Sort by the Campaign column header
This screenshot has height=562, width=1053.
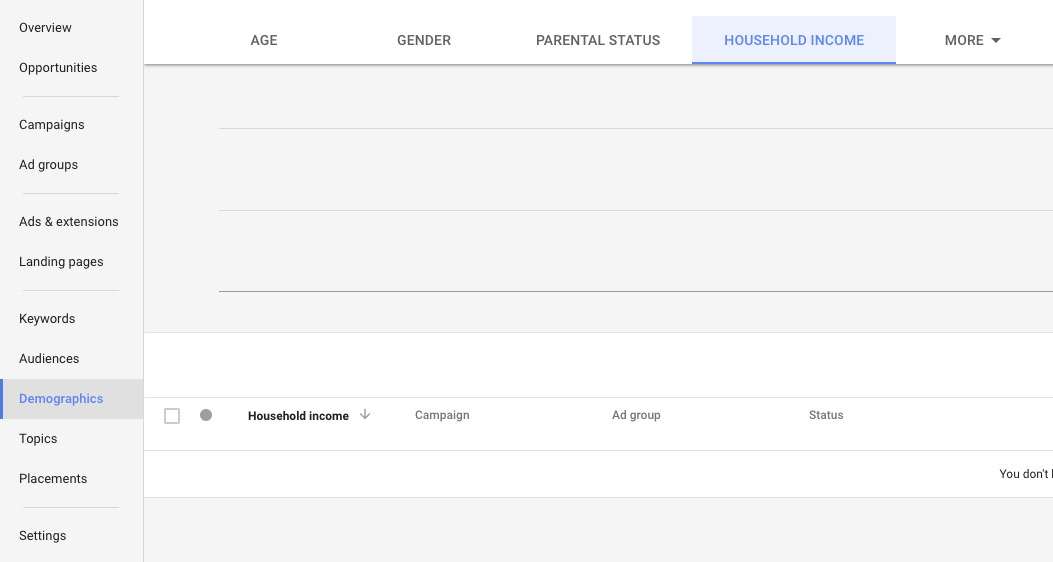tap(442, 415)
